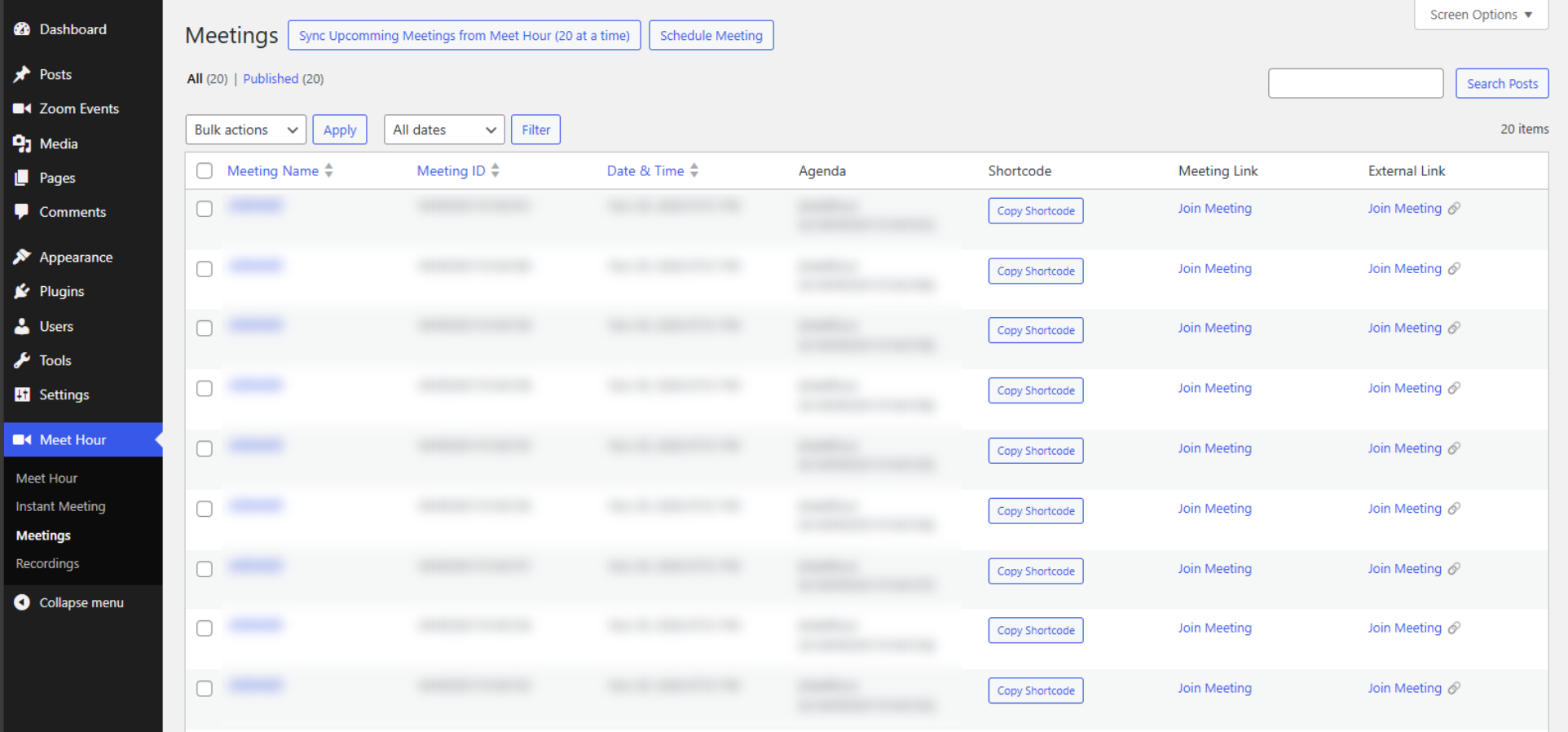Screen dimensions: 1568x732
Task: Click the Zoom Events camera icon
Action: [x=22, y=108]
